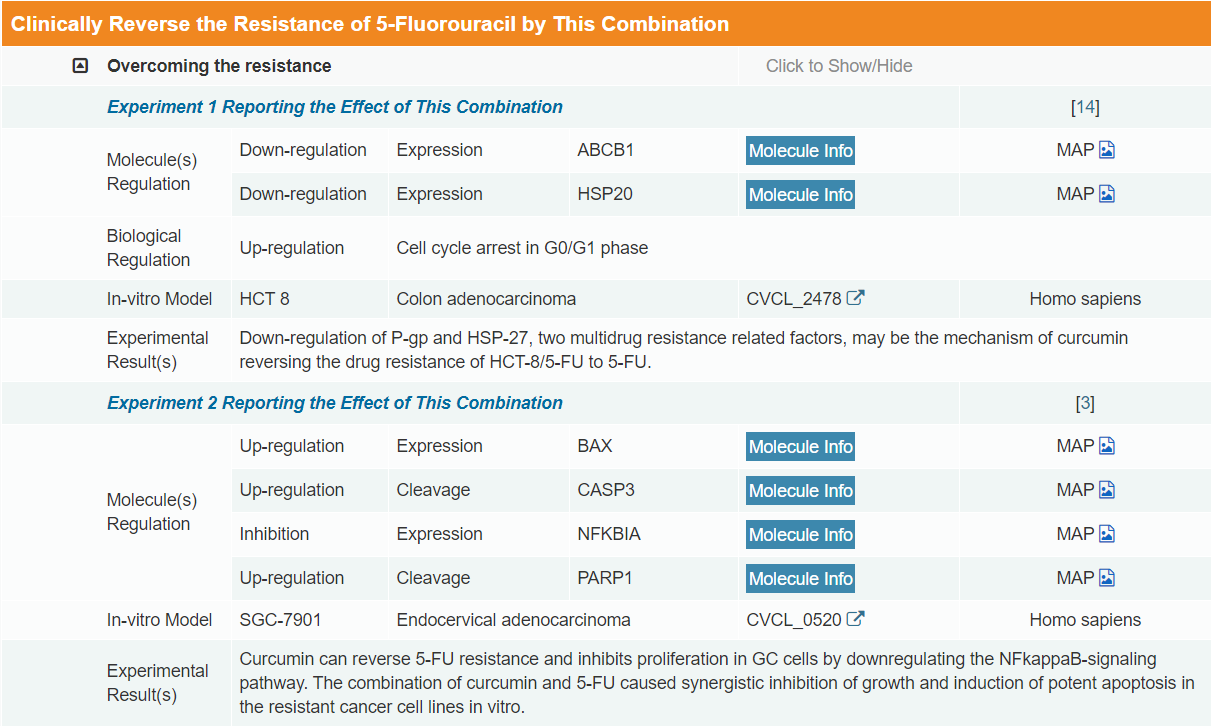This screenshot has height=726, width=1211.
Task: Open reference 3 citation link
Action: 1085,403
